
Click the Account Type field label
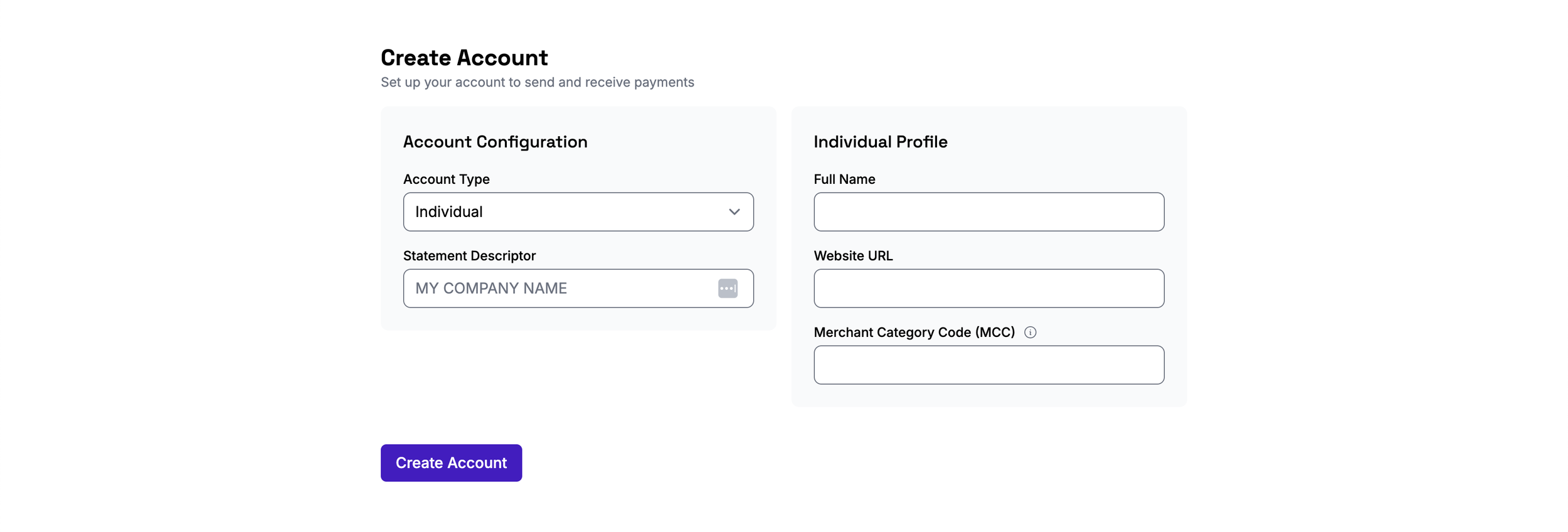pyautogui.click(x=446, y=179)
